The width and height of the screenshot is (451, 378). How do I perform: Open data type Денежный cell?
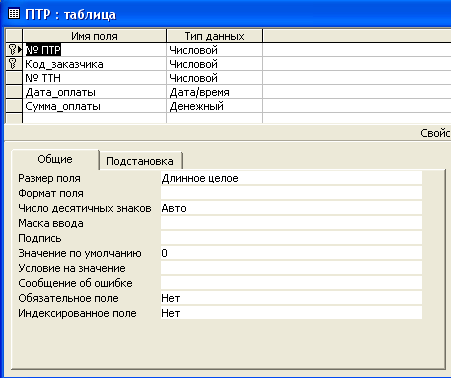point(214,106)
